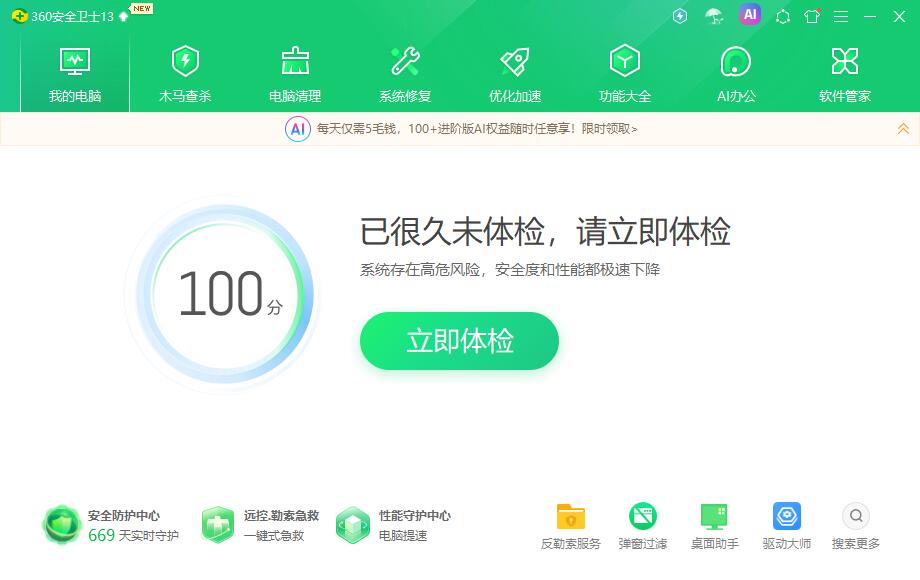Screen dimensions: 920x580
Task: Click the 远控.勒索急救 label
Action: click(x=282, y=515)
